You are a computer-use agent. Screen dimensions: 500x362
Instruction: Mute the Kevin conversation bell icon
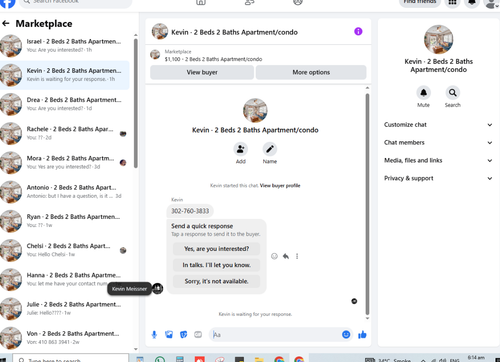pos(423,93)
